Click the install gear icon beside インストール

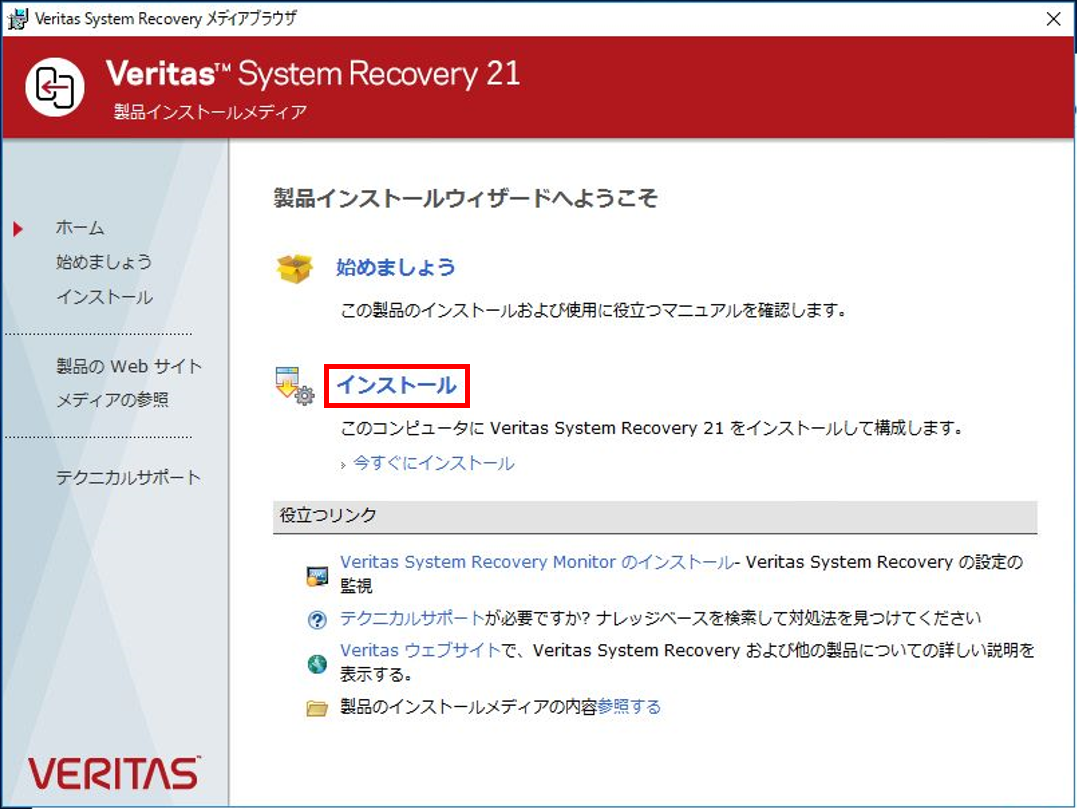pyautogui.click(x=295, y=386)
